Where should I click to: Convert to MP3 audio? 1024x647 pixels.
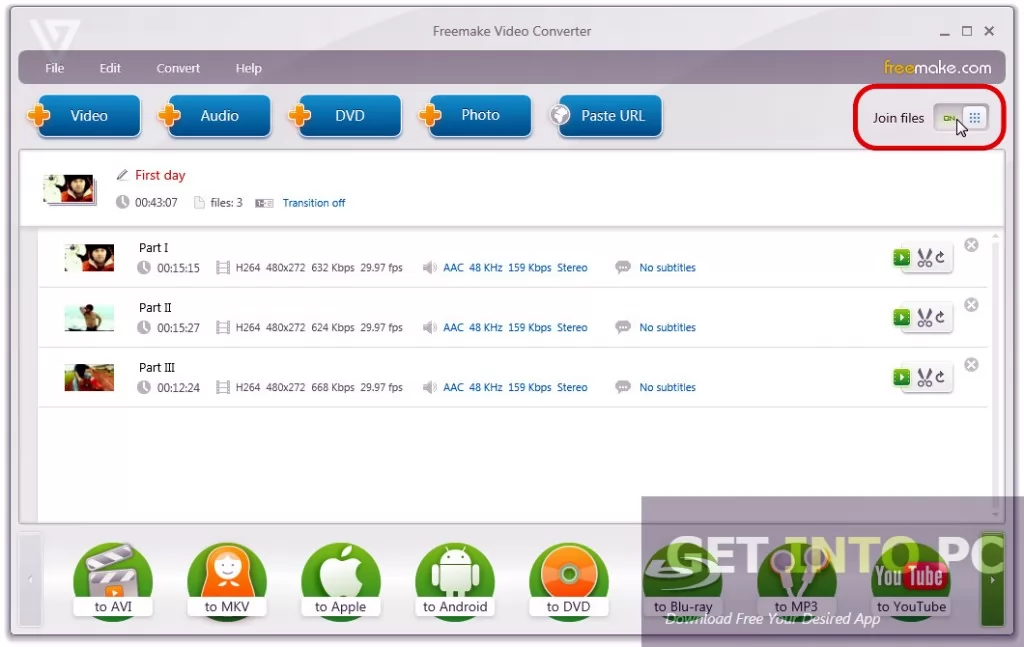pyautogui.click(x=797, y=581)
